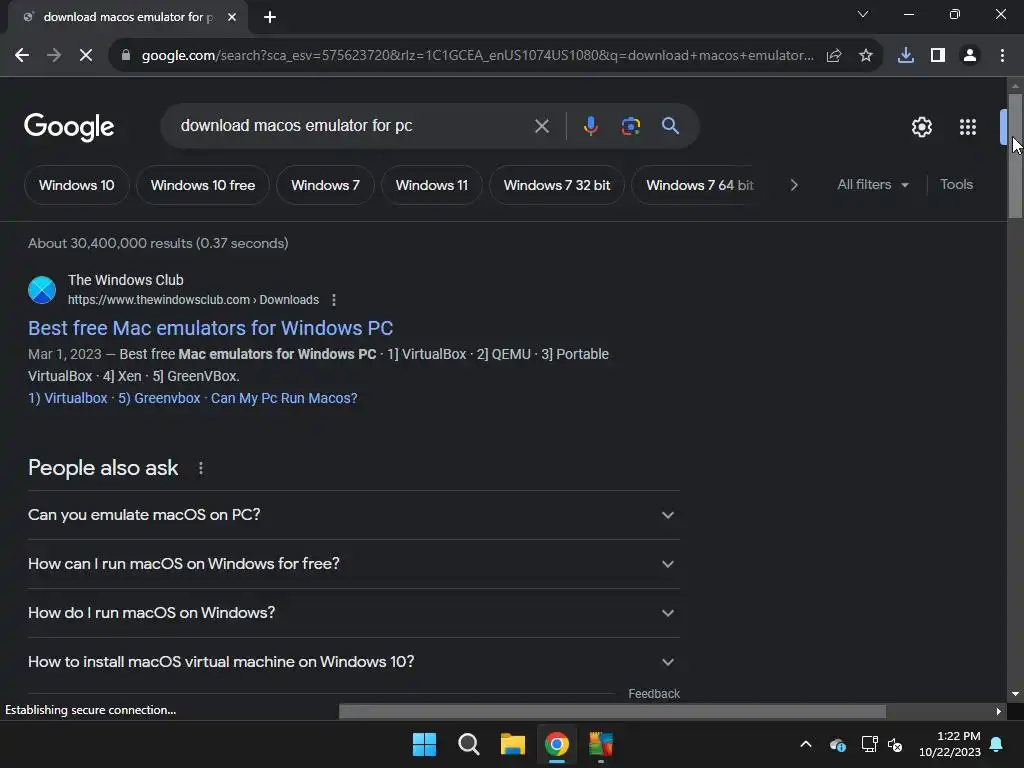Show more filter chips arrow
This screenshot has width=1024, height=768.
tap(794, 185)
